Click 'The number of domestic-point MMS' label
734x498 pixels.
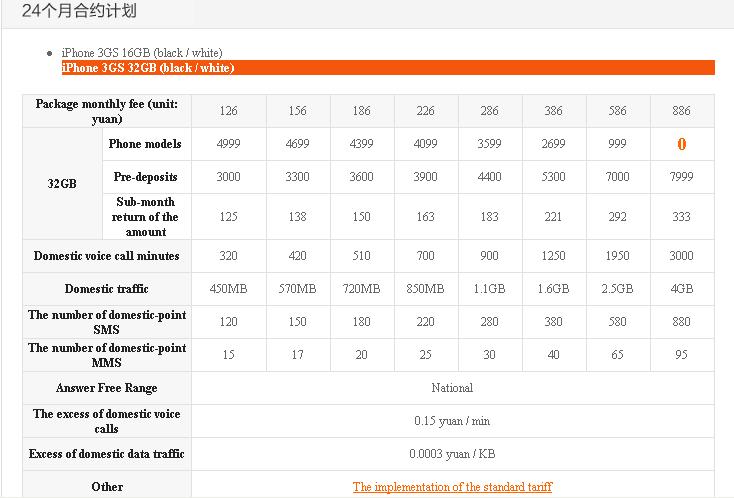coord(107,355)
